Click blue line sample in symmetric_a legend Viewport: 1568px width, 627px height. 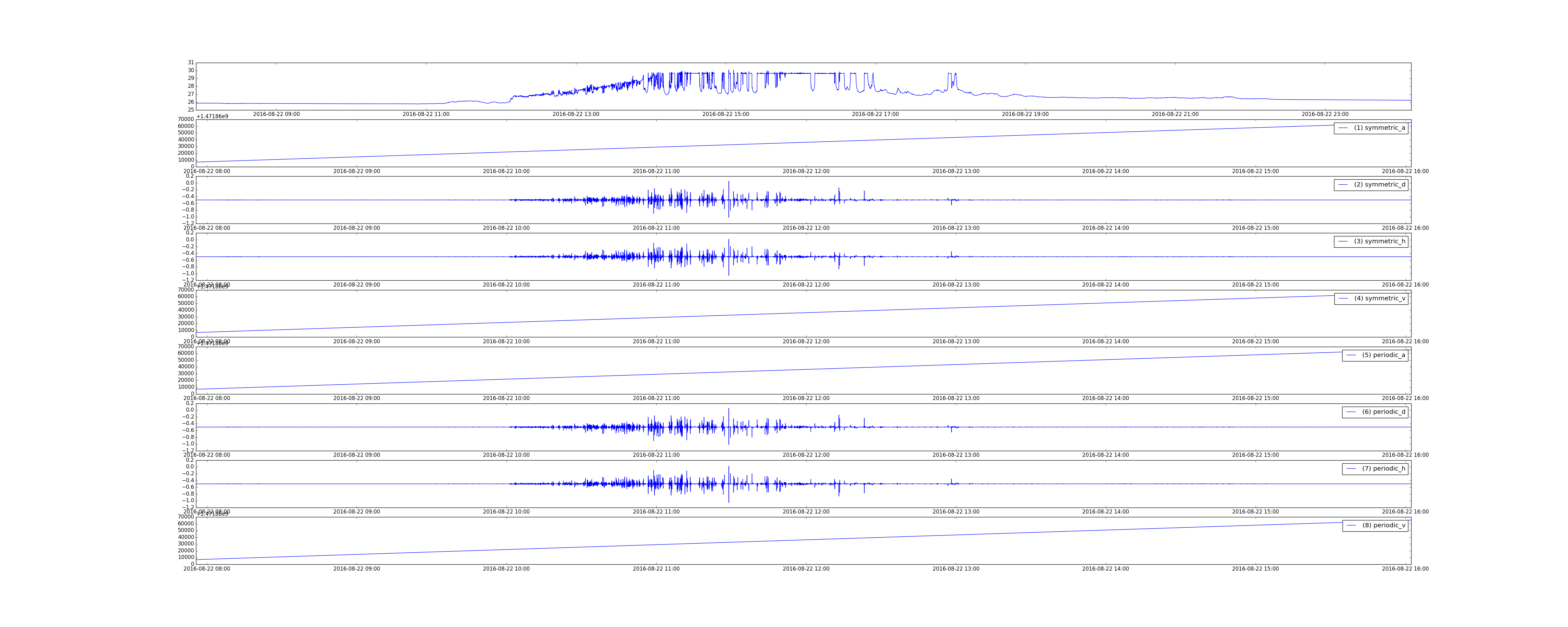coord(1343,128)
